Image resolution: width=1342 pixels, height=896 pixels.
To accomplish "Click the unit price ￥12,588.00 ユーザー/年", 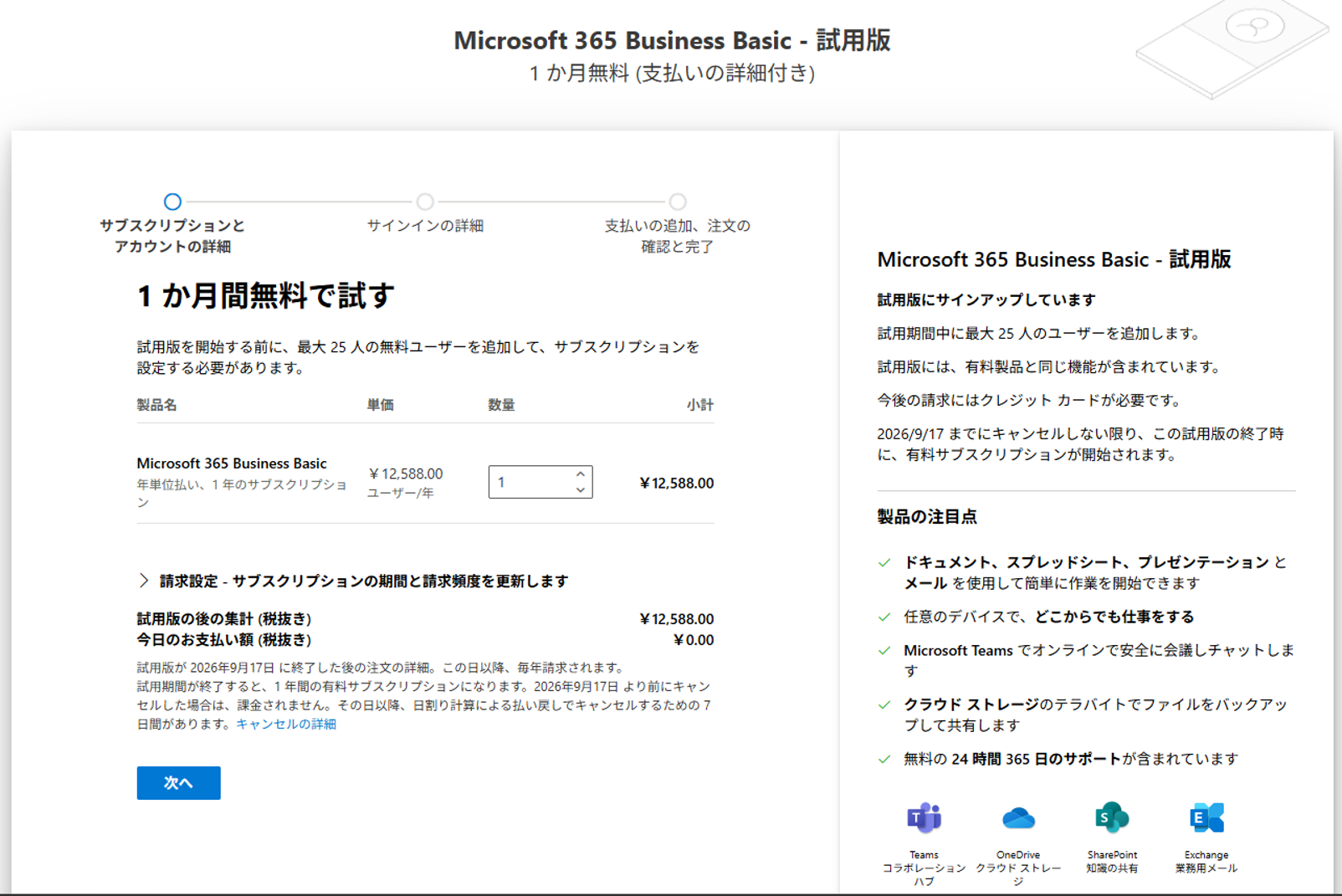I will pyautogui.click(x=406, y=483).
